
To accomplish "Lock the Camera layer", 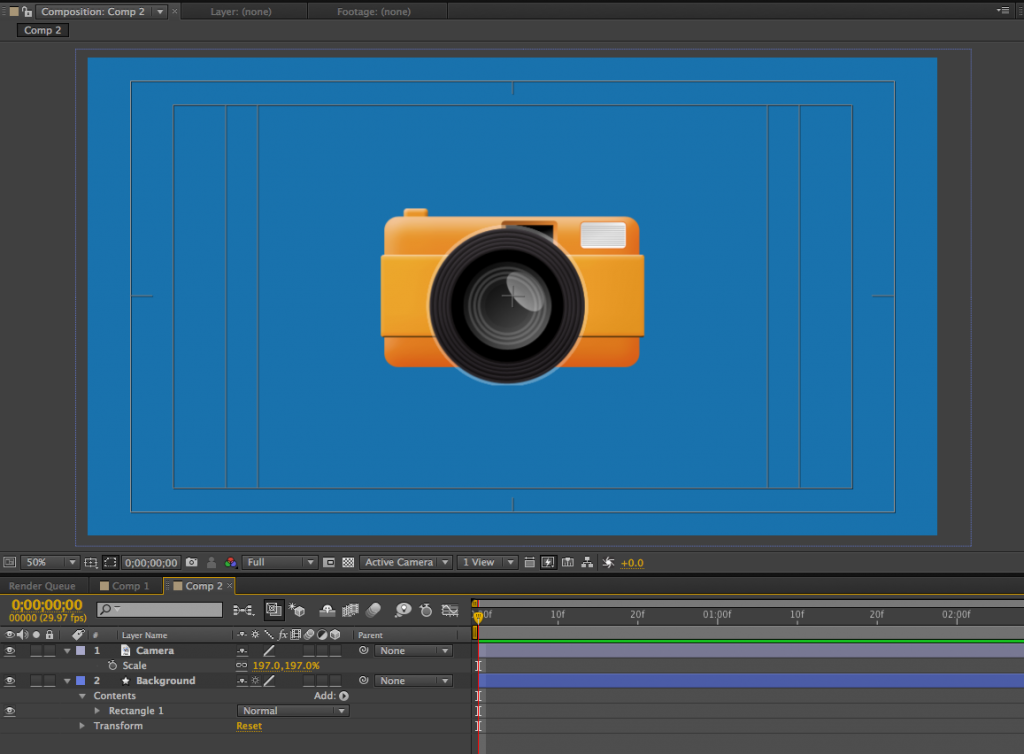I will coord(49,650).
